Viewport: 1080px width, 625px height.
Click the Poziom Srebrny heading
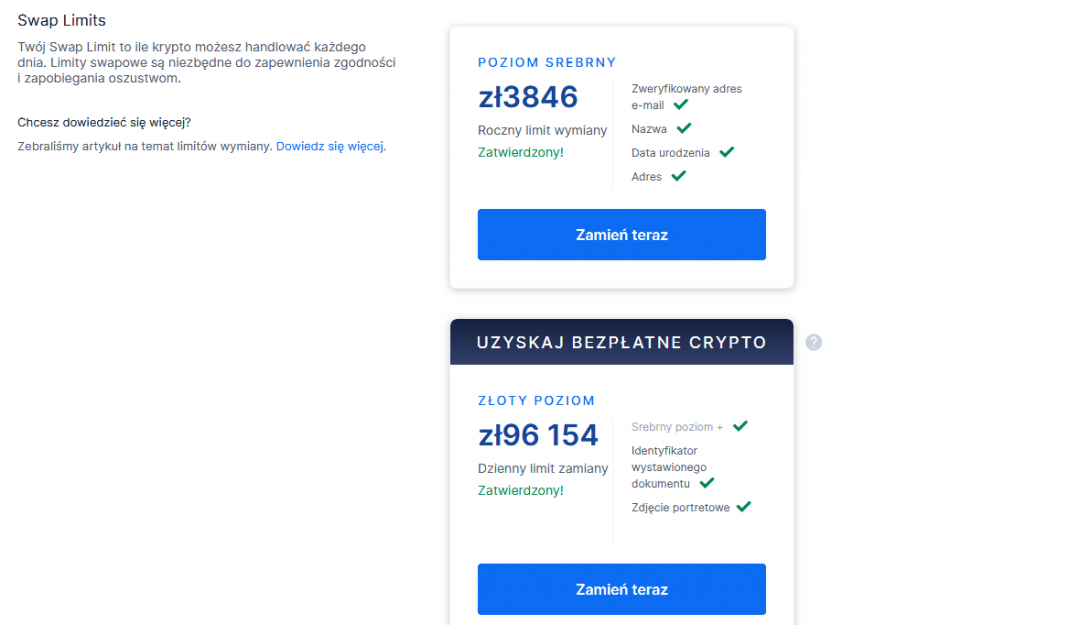pos(547,62)
